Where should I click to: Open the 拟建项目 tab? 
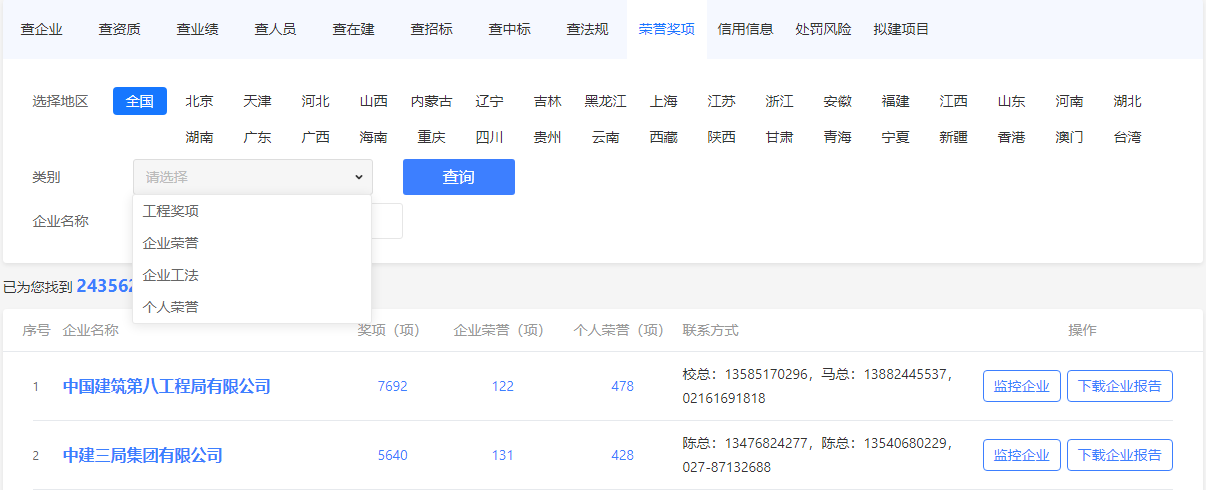click(x=902, y=29)
